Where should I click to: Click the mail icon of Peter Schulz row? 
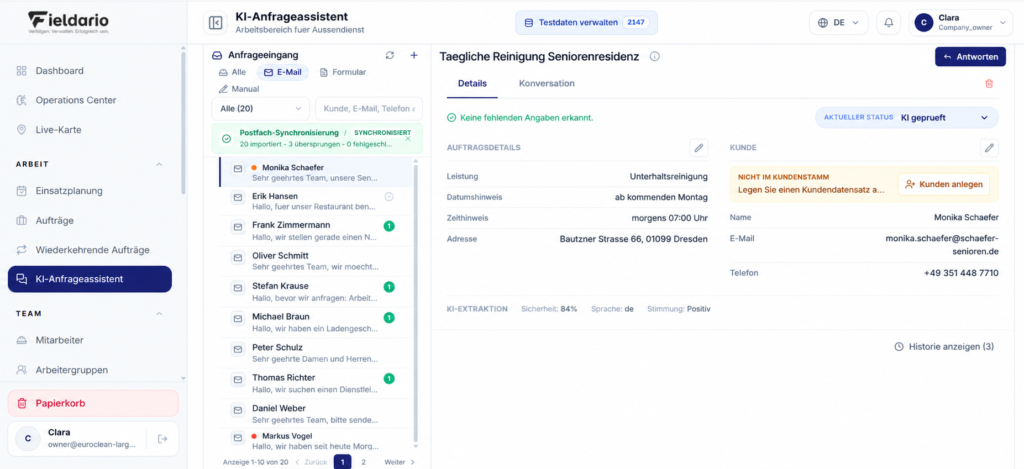238,349
